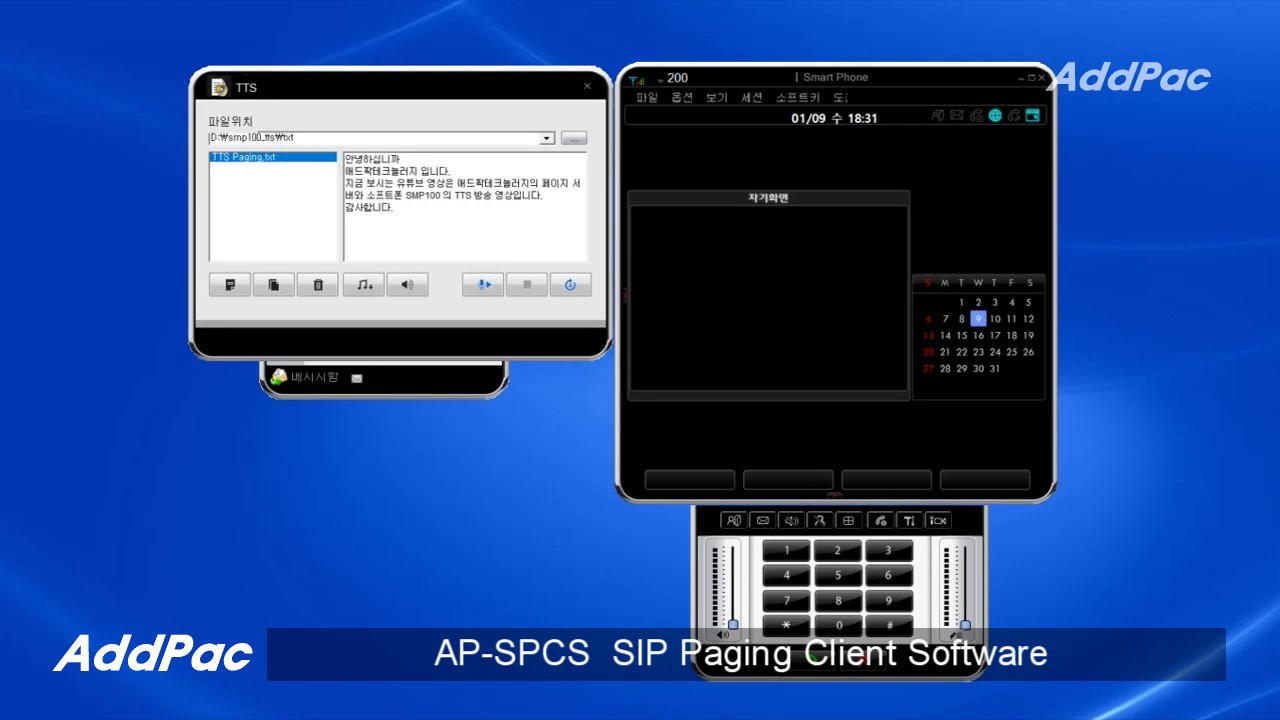Click the stop button in TTS window
The image size is (1280, 720).
[527, 285]
